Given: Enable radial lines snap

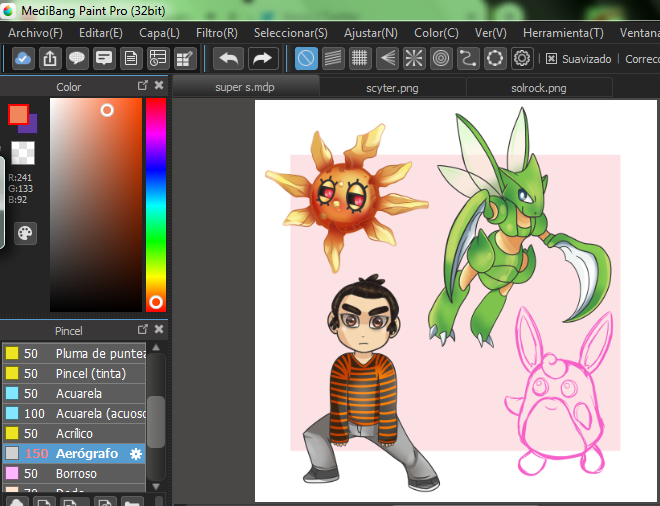Looking at the screenshot, I should tap(414, 58).
